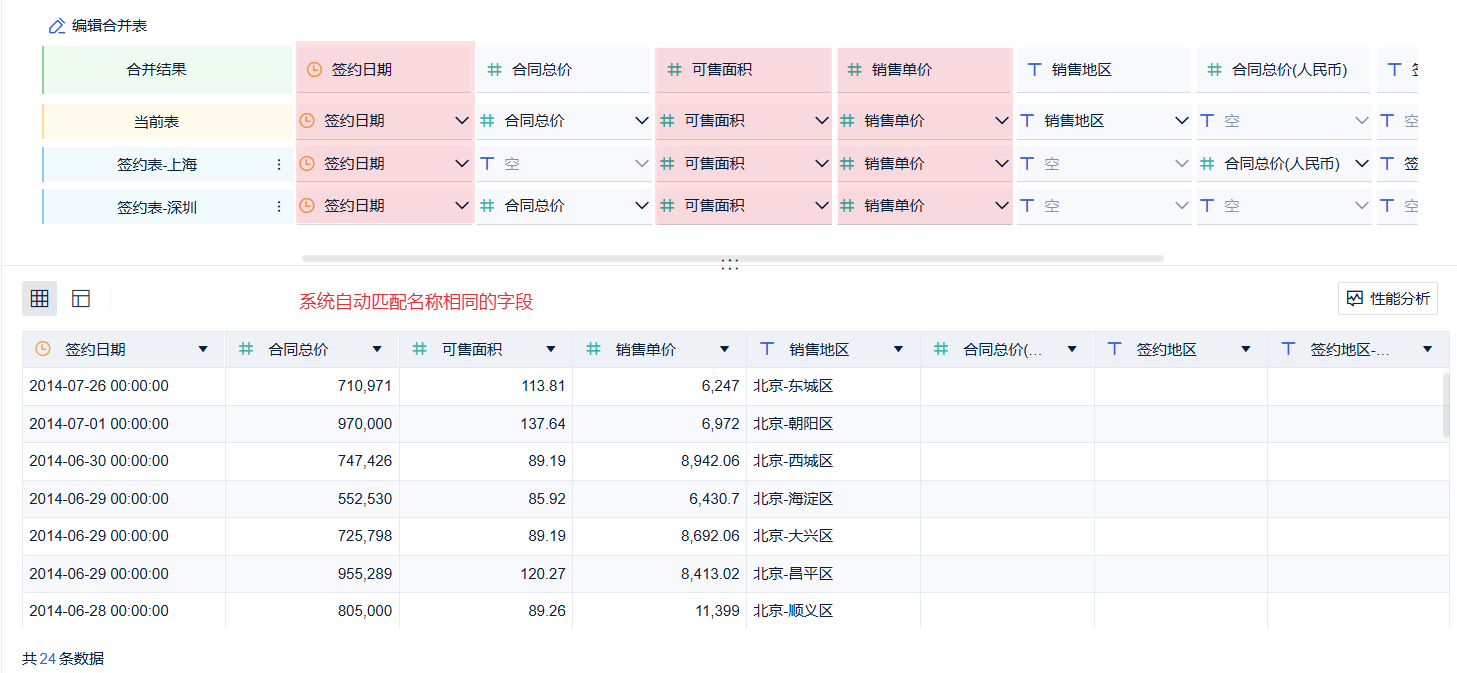Click the 24 record count link
Viewport: 1457px width, 673px height.
(x=47, y=659)
